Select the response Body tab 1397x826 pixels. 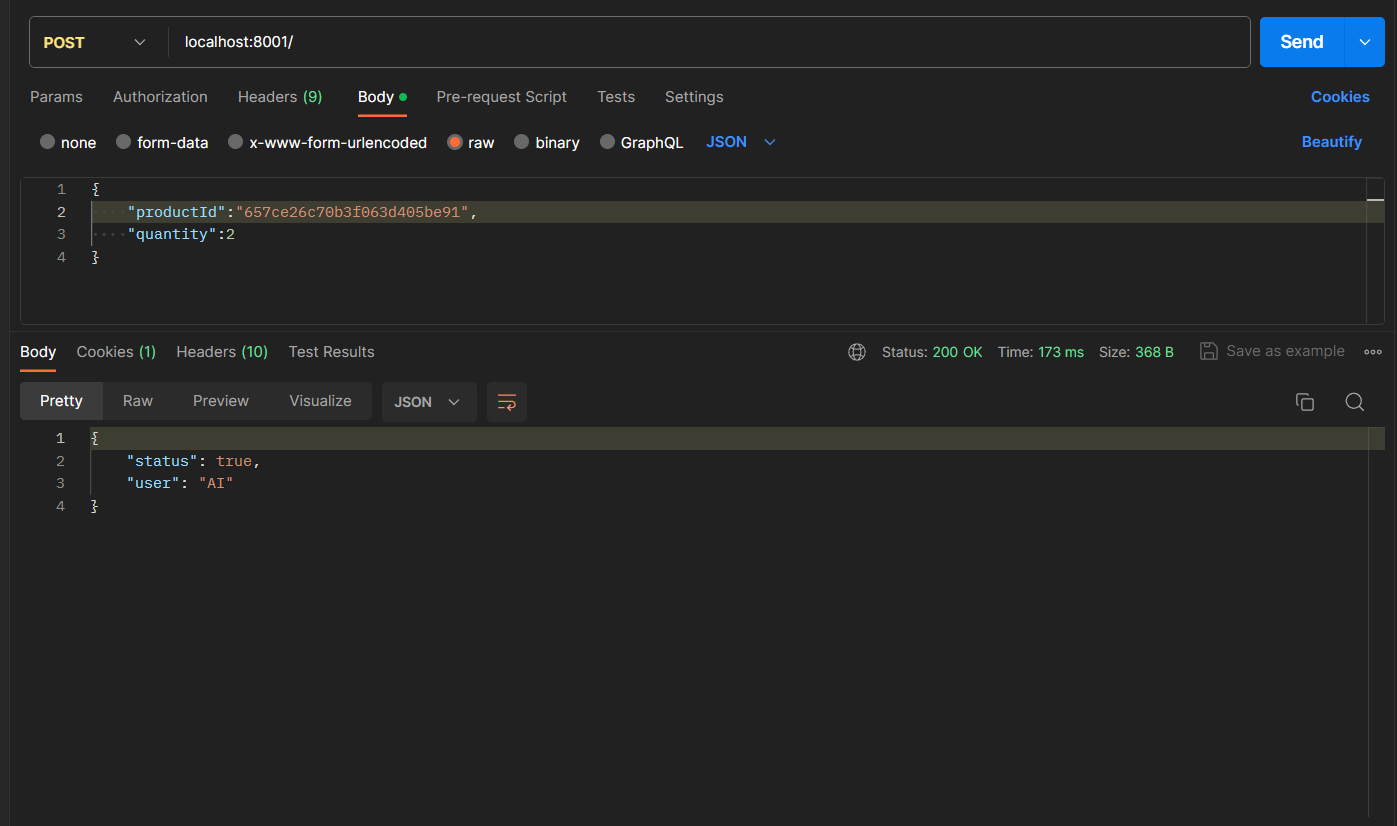tap(38, 352)
